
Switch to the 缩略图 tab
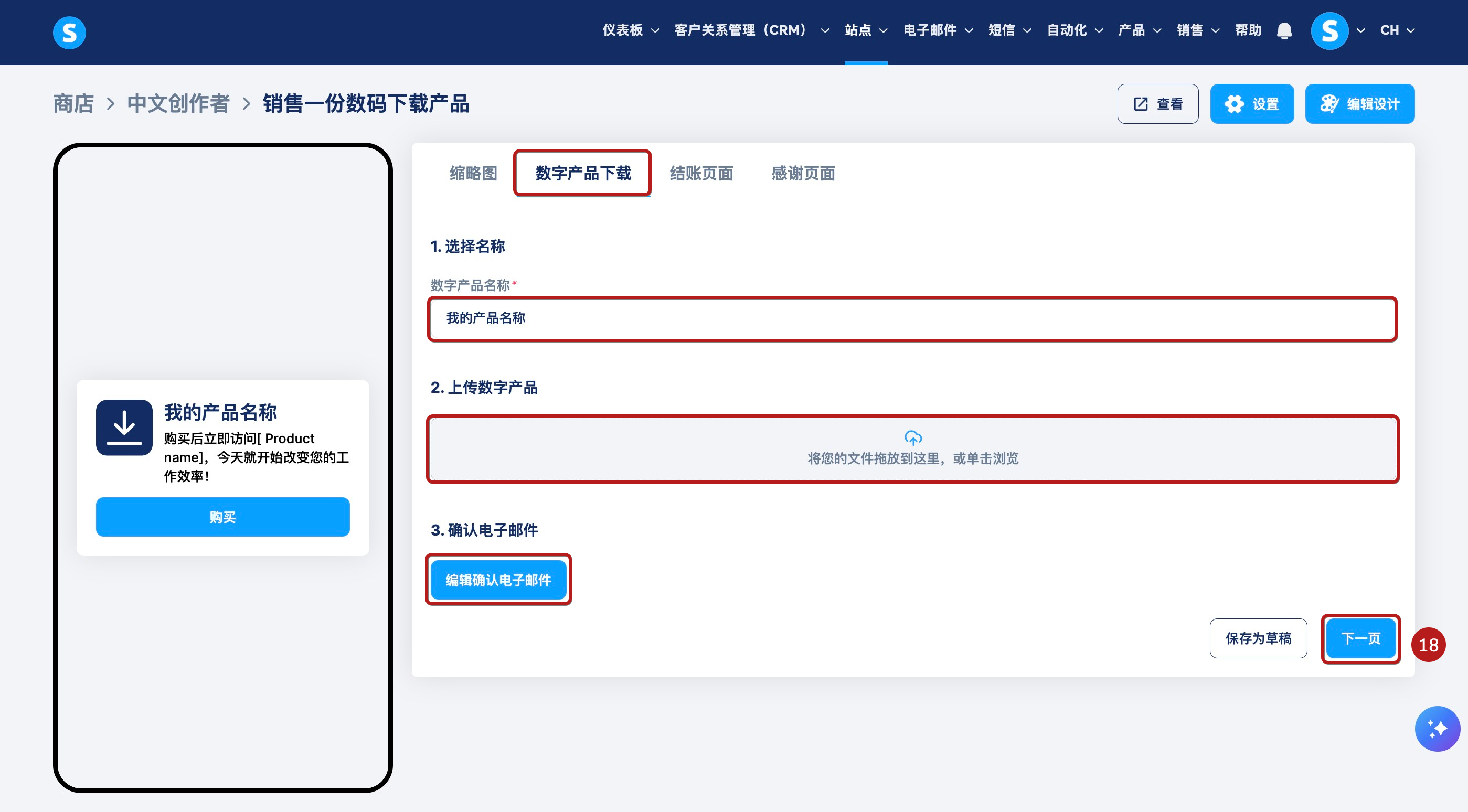[x=473, y=173]
